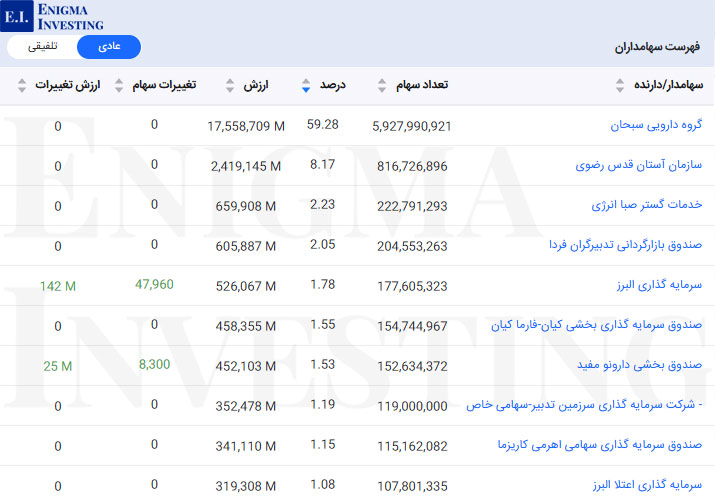This screenshot has height=502, width=715.
Task: Click green share change 47,960
Action: point(154,285)
